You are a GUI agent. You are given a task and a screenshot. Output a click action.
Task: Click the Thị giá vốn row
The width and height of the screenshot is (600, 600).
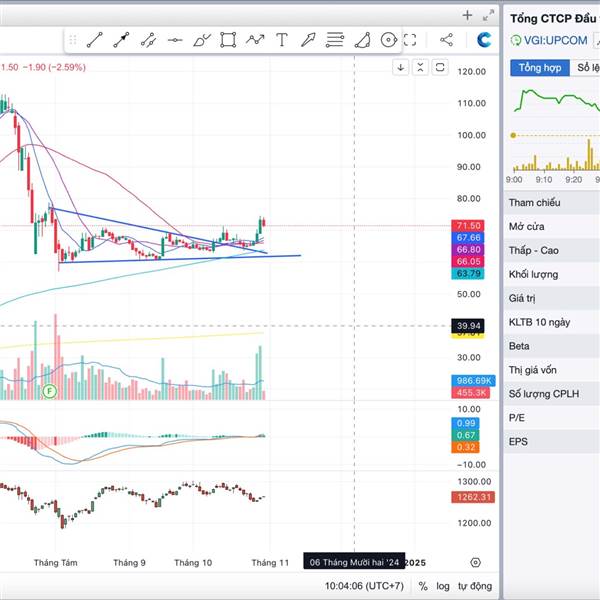coord(552,370)
